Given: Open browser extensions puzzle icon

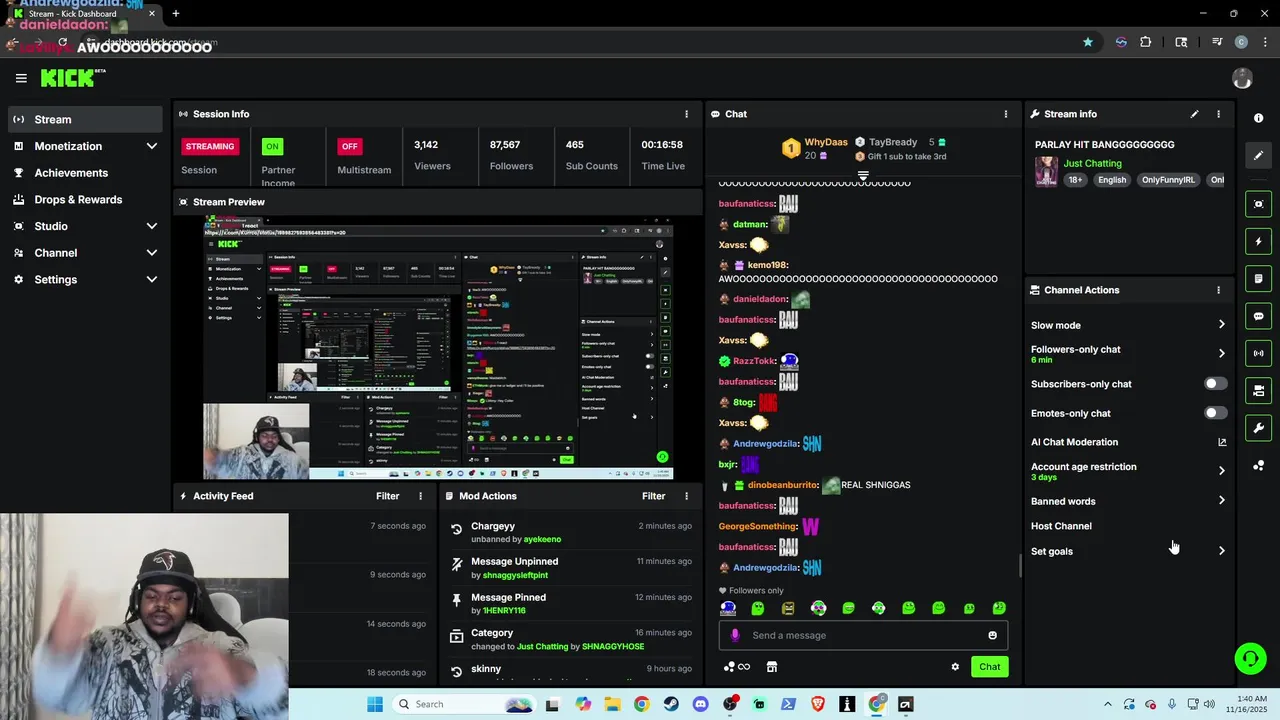Looking at the screenshot, I should tap(1145, 42).
